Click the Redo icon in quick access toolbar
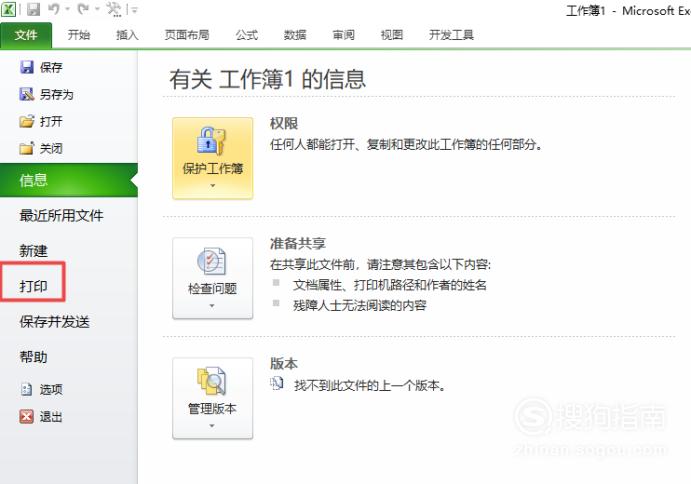 tap(84, 8)
